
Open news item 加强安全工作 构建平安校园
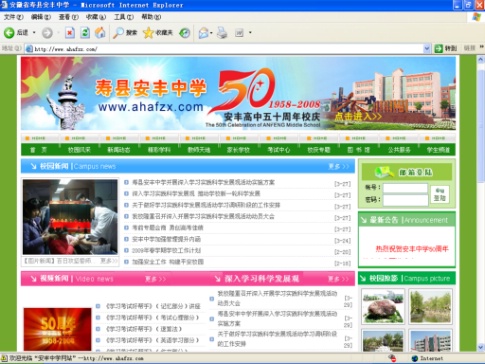tap(168, 262)
